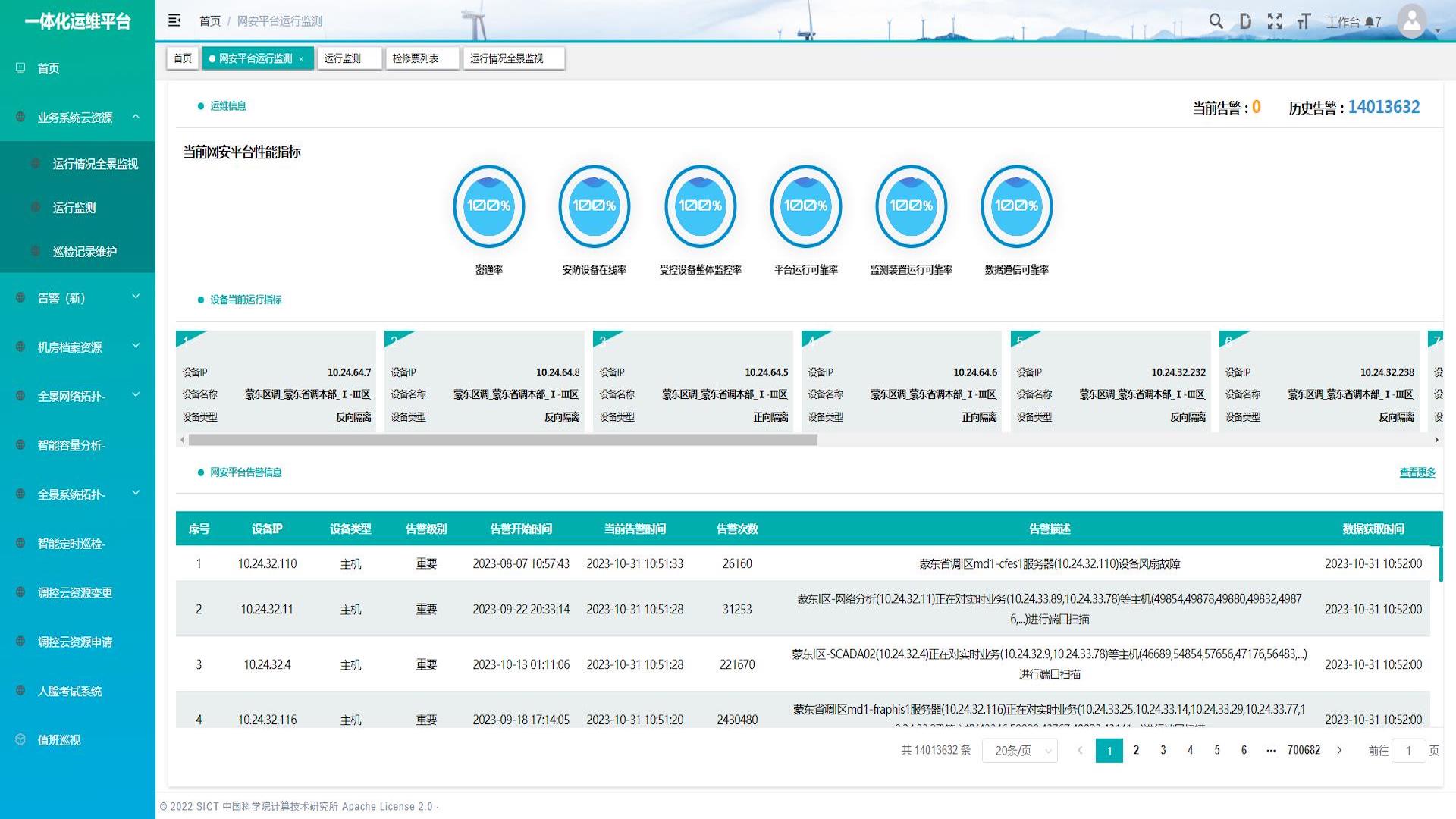Close the 网安平台运行监测 tab with its x
Screen dimensions: 1456x819
301,59
